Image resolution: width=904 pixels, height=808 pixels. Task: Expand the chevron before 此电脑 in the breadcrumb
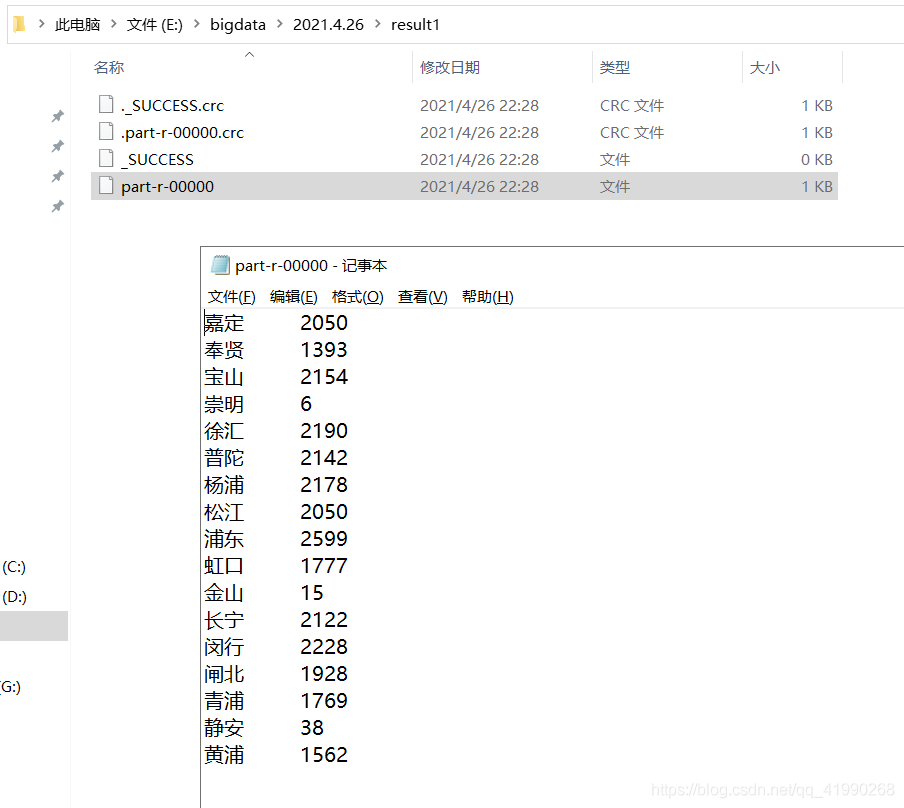42,24
